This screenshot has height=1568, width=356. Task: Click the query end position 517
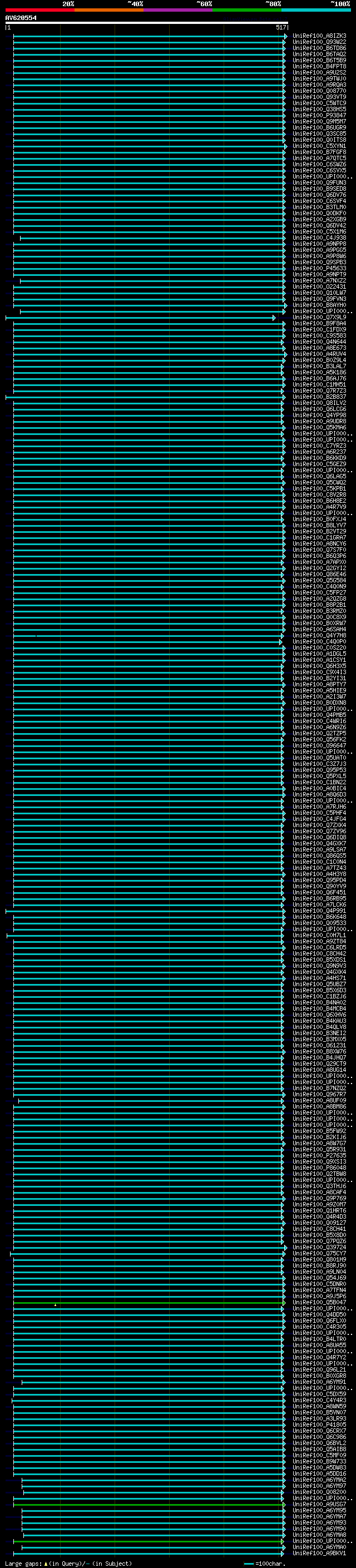click(x=280, y=27)
